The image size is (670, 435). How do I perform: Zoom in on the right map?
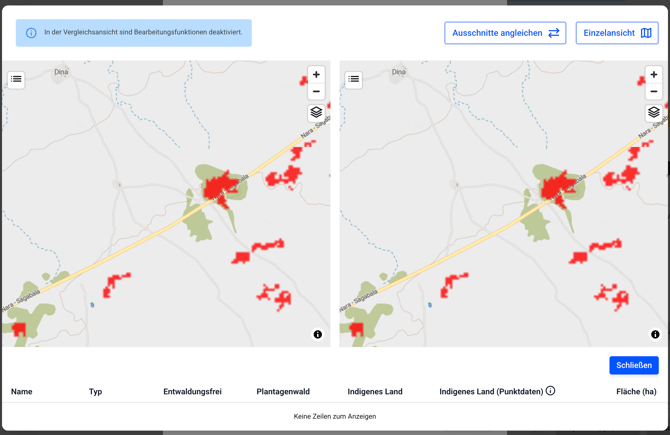tap(654, 75)
